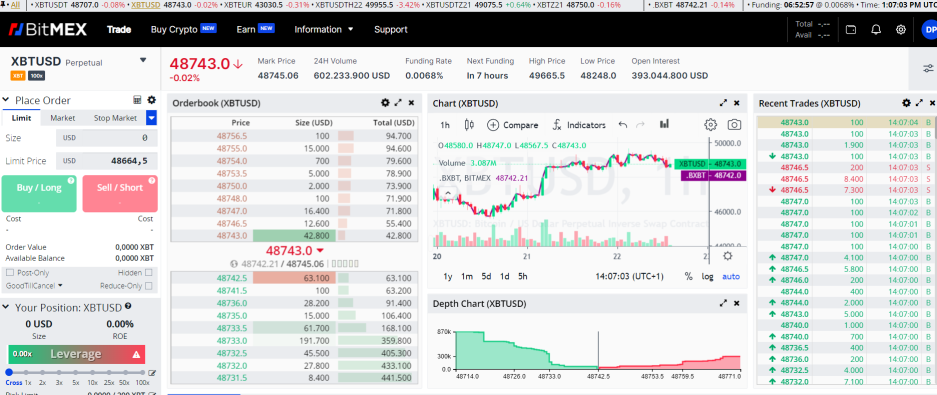This screenshot has height=395, width=937.
Task: Open Support nav link
Action: coord(391,29)
